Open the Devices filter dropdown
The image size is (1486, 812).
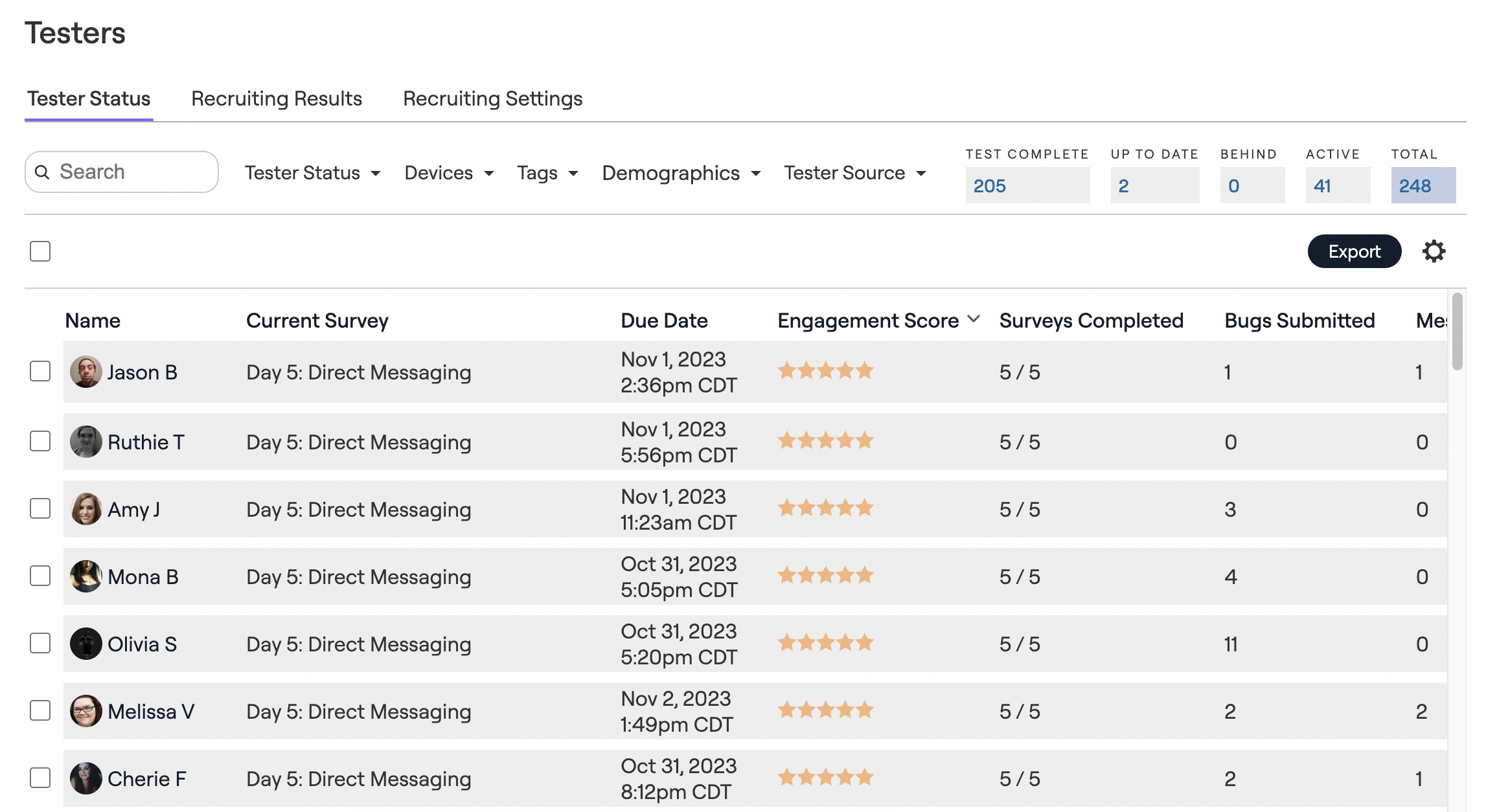pyautogui.click(x=448, y=173)
